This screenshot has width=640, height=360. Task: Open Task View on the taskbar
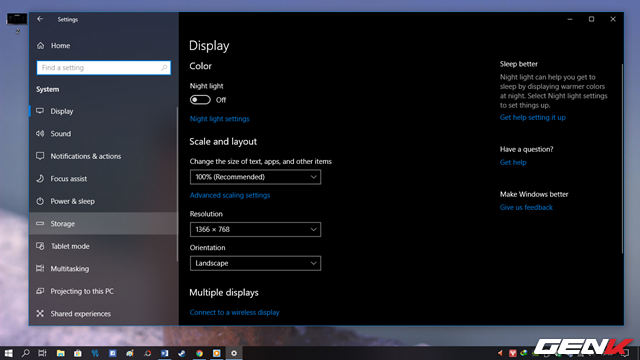[42, 353]
